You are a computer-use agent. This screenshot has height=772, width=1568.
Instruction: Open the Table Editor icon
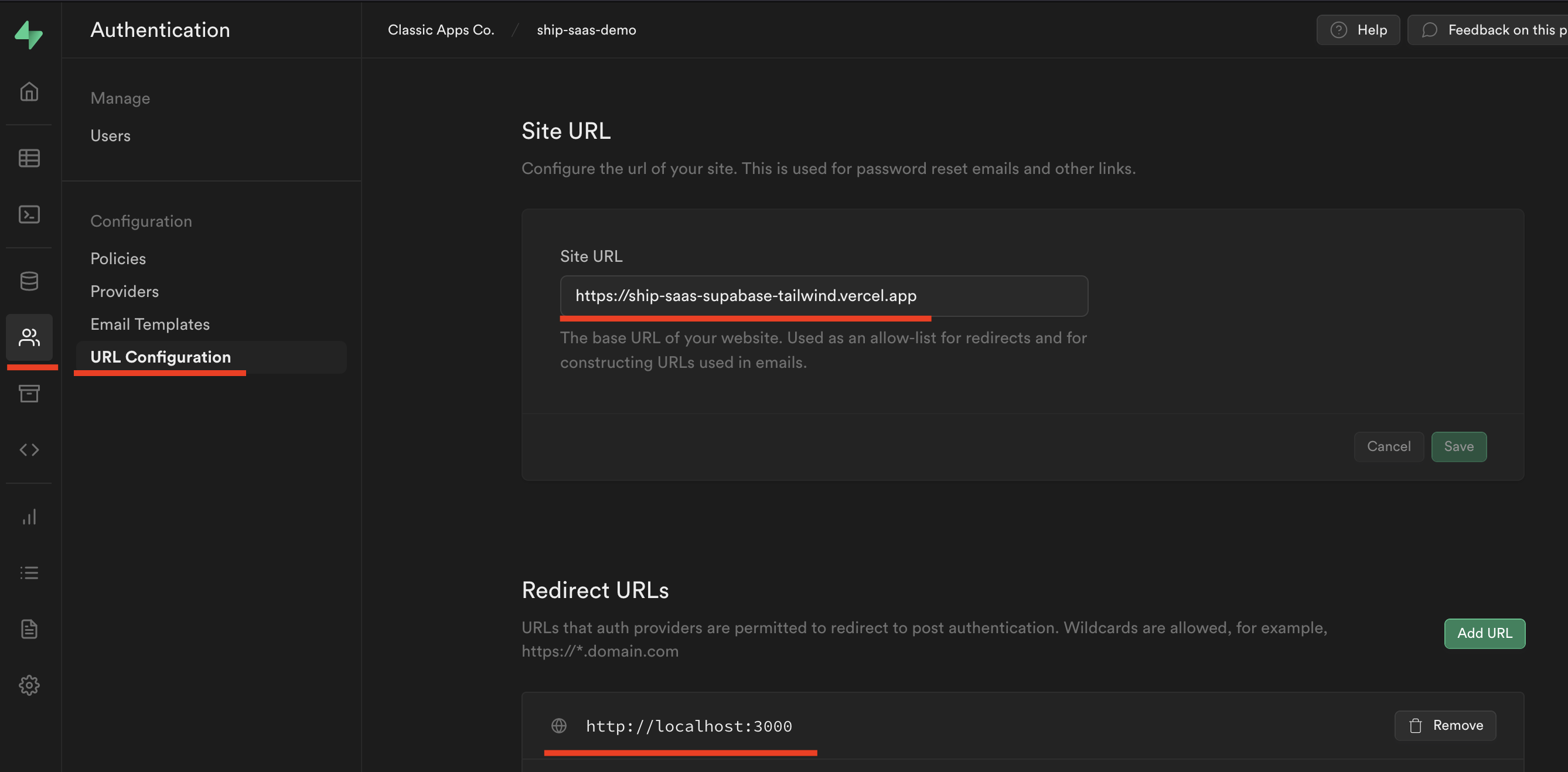coord(29,158)
